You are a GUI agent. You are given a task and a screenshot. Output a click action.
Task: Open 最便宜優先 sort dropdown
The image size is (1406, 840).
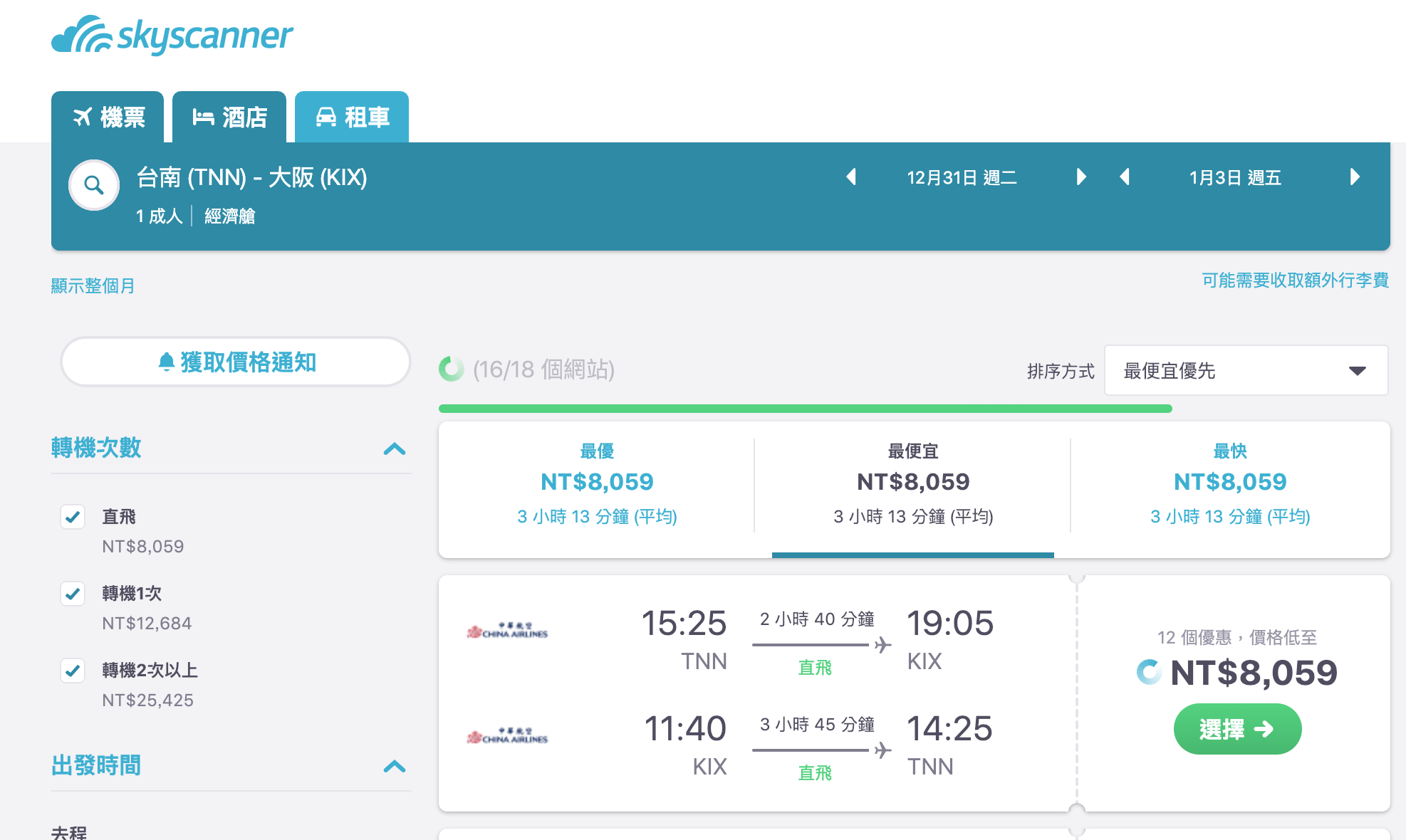click(1246, 370)
